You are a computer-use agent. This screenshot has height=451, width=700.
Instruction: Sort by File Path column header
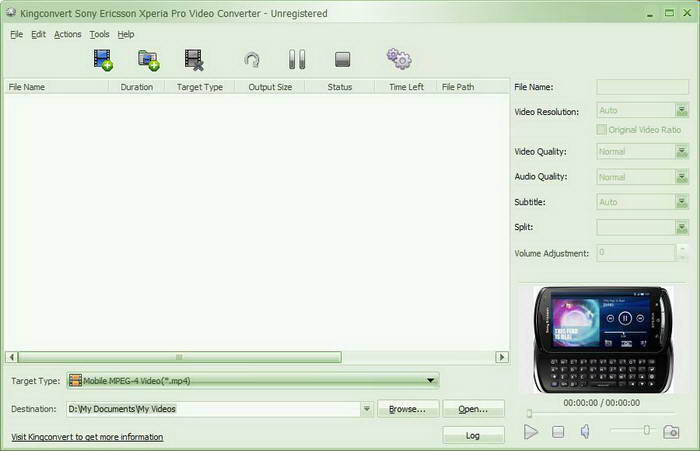(473, 87)
